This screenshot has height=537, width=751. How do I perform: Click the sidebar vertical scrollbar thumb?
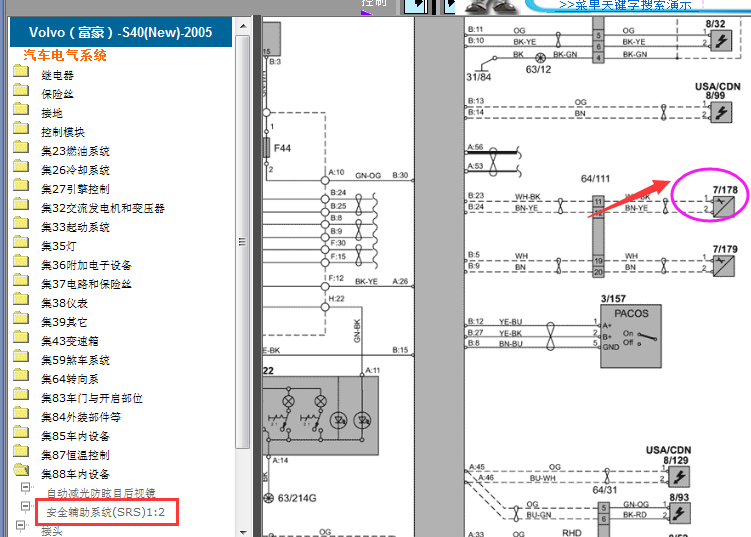click(243, 242)
